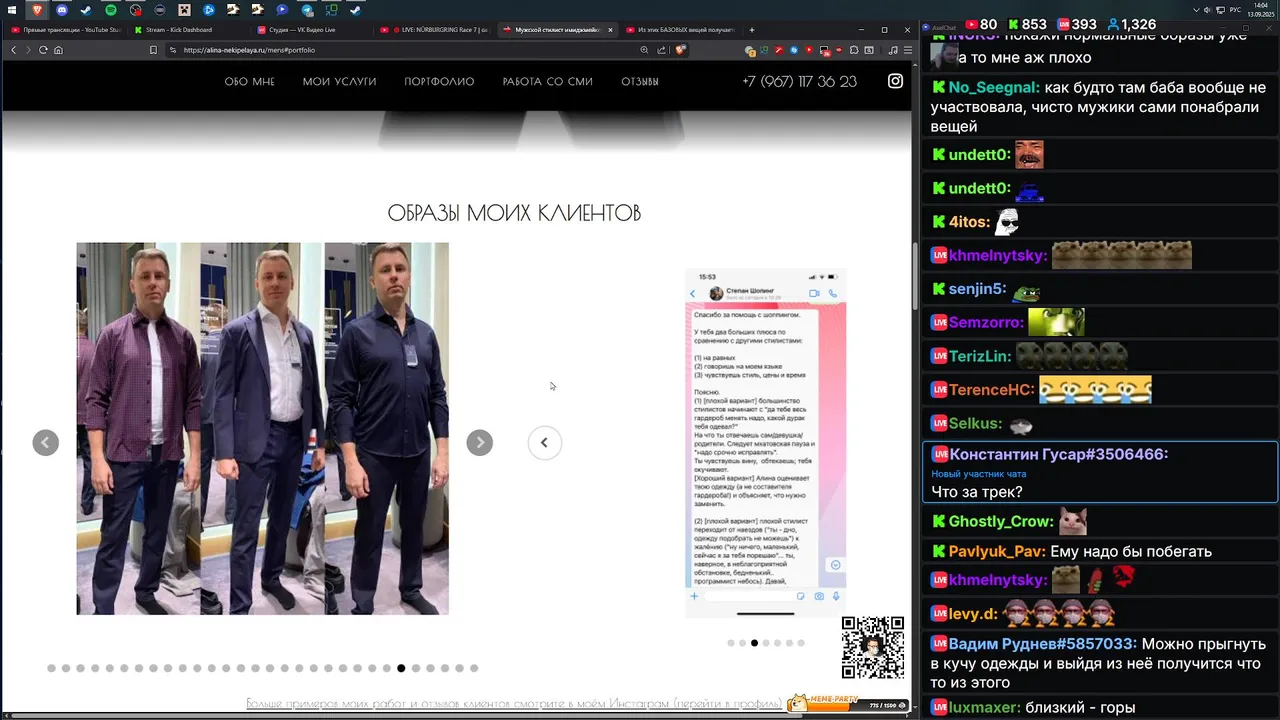Click username Pavlyuk_Pav in chat
Image resolution: width=1280 pixels, height=720 pixels.
997,552
